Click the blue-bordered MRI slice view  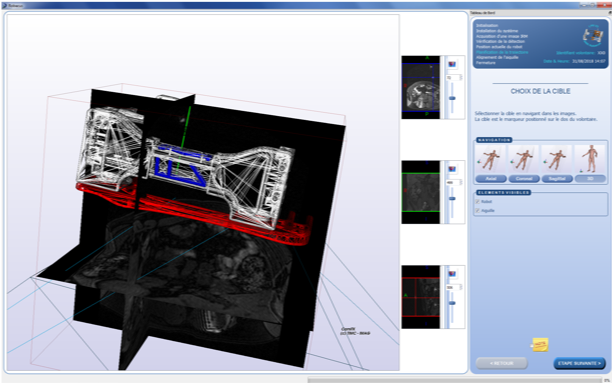point(421,87)
